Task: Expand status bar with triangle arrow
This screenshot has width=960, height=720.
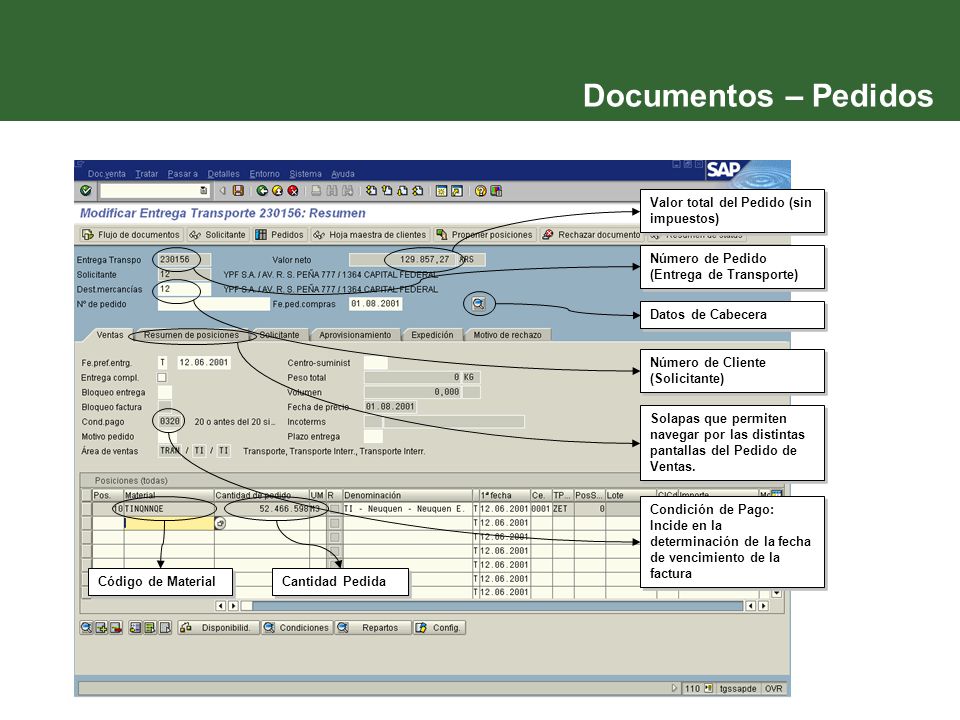Action: (x=674, y=688)
